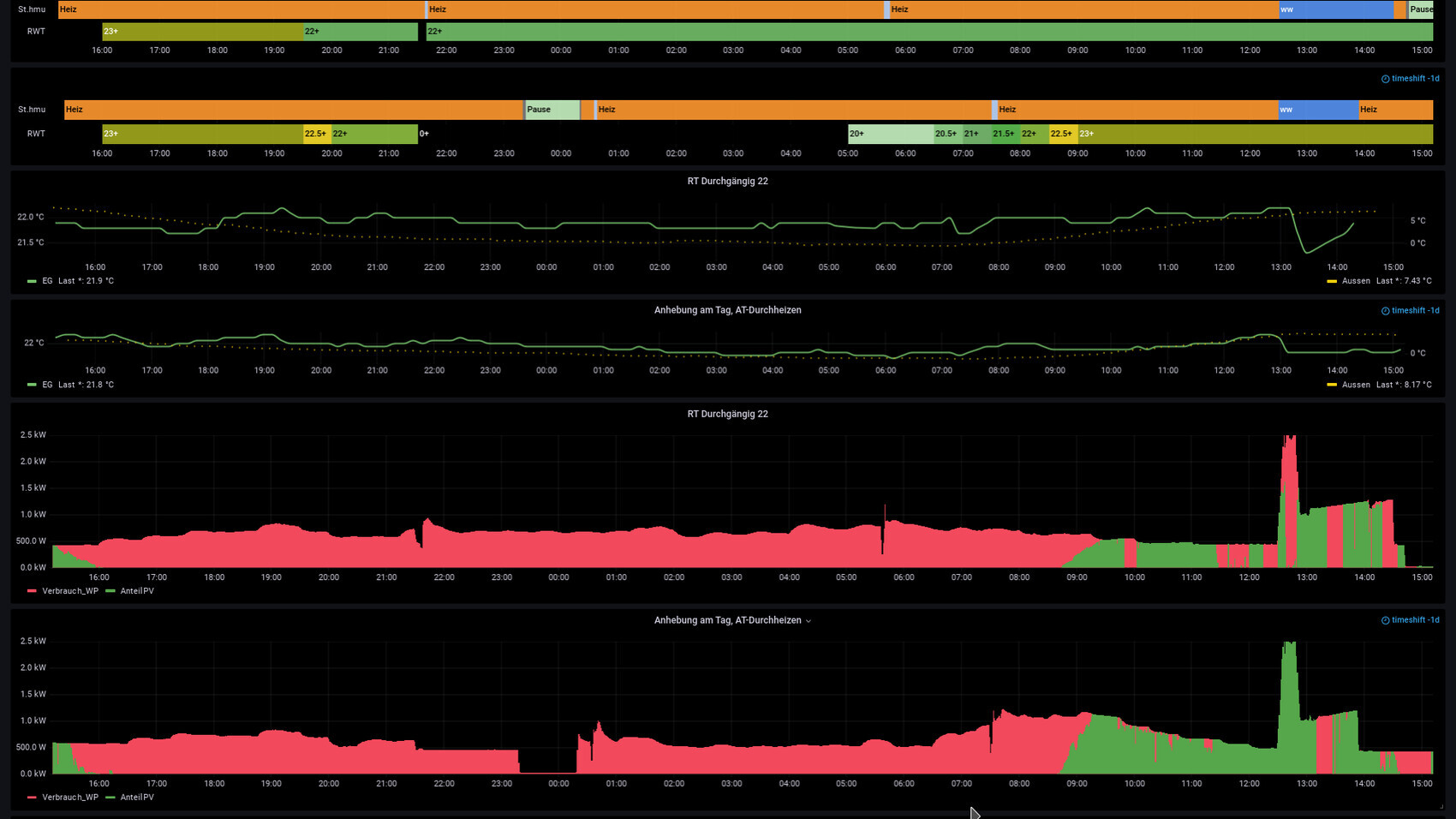Toggle EG series in RT Durchgängig 22 temperature legend
This screenshot has height=819, width=1456.
point(47,281)
